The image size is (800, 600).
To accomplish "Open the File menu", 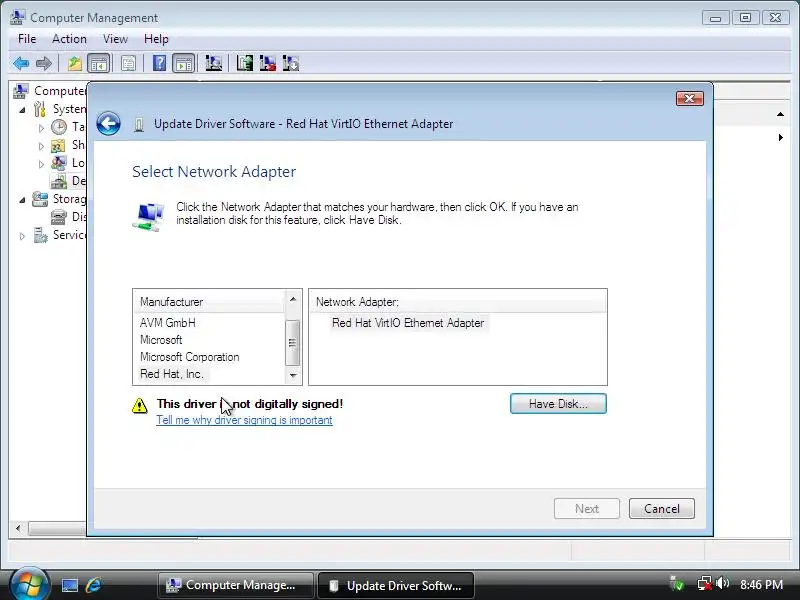I will coord(27,39).
